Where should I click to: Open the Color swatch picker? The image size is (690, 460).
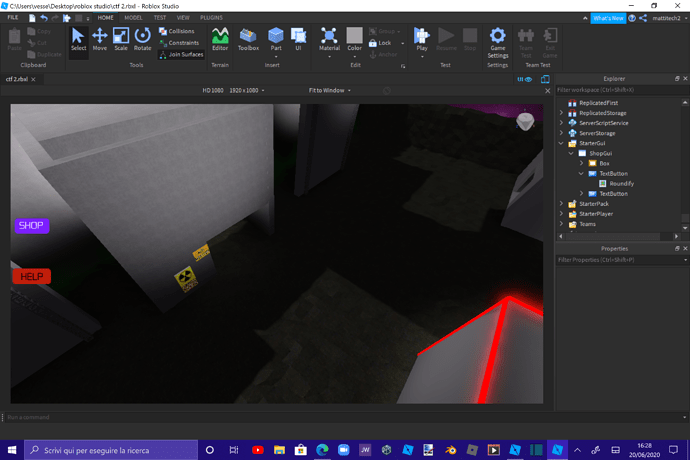(354, 36)
